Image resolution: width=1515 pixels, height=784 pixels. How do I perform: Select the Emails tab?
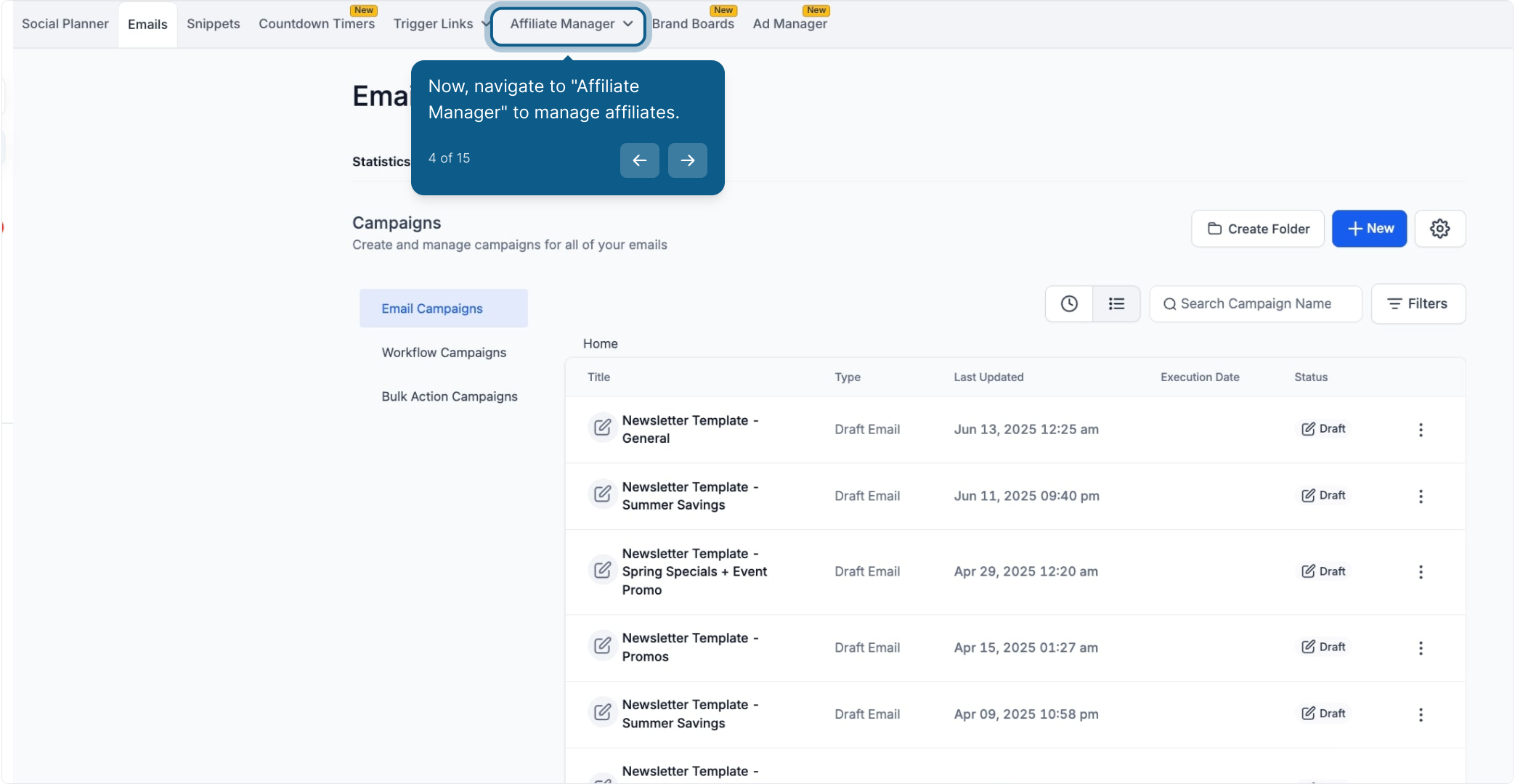147,25
